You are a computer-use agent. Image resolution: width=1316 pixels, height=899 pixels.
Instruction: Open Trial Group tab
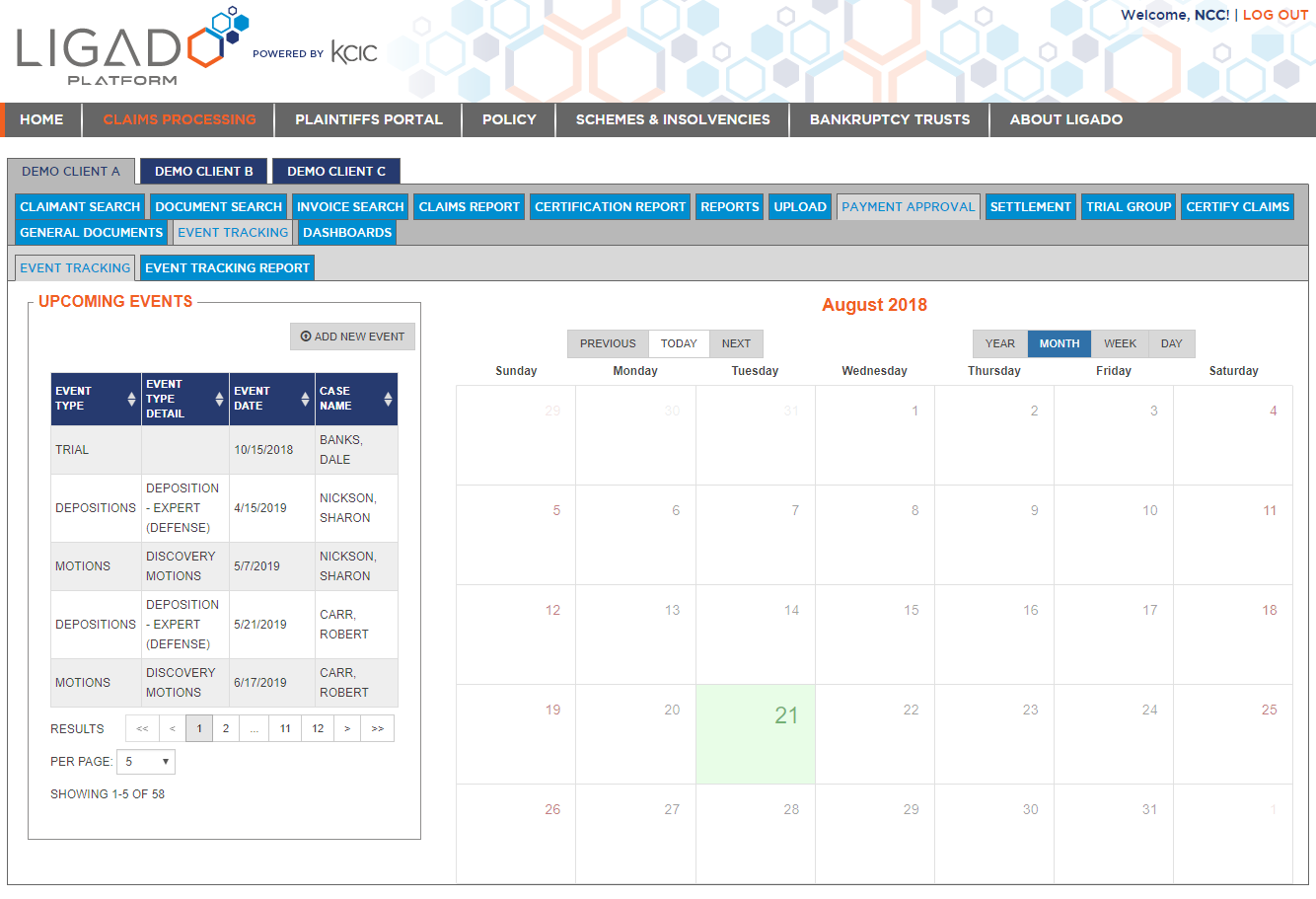1129,206
